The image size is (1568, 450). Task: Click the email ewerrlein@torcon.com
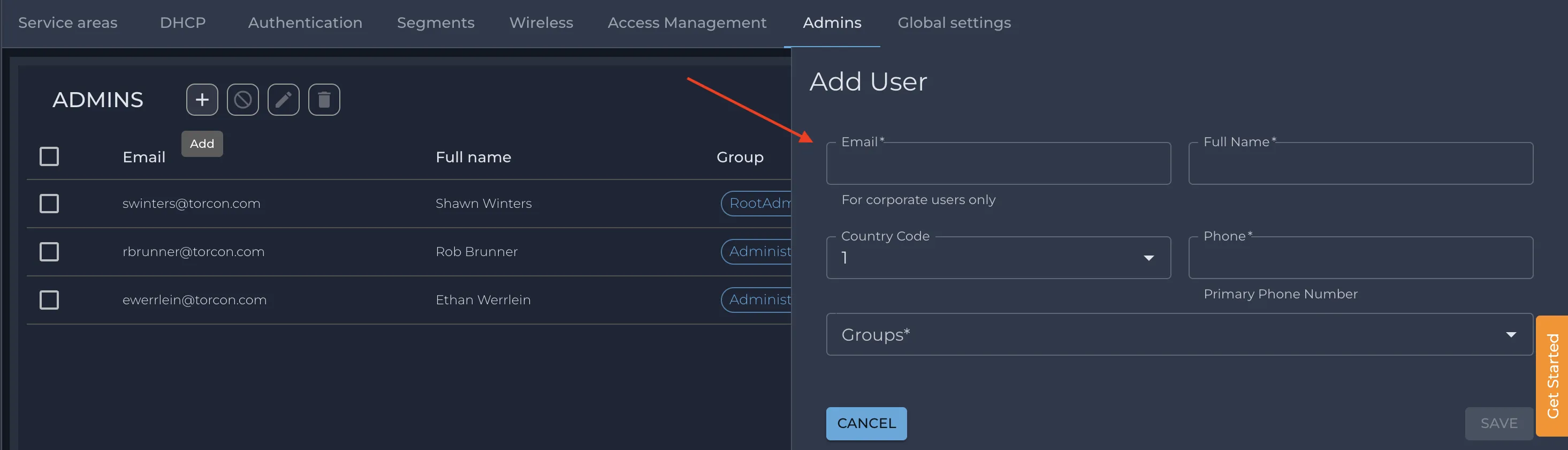(x=195, y=299)
